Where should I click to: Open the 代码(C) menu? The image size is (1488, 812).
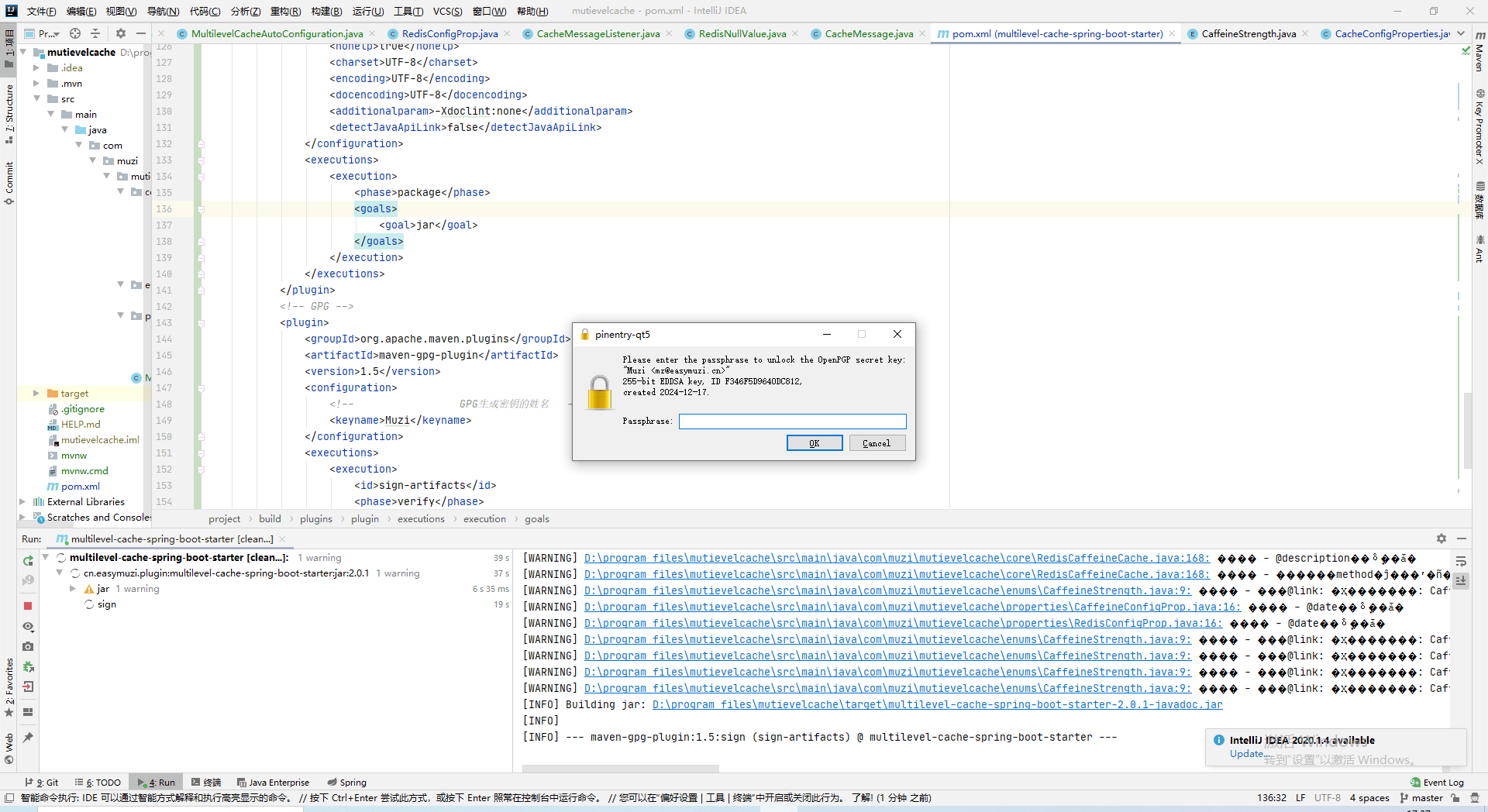pos(205,11)
